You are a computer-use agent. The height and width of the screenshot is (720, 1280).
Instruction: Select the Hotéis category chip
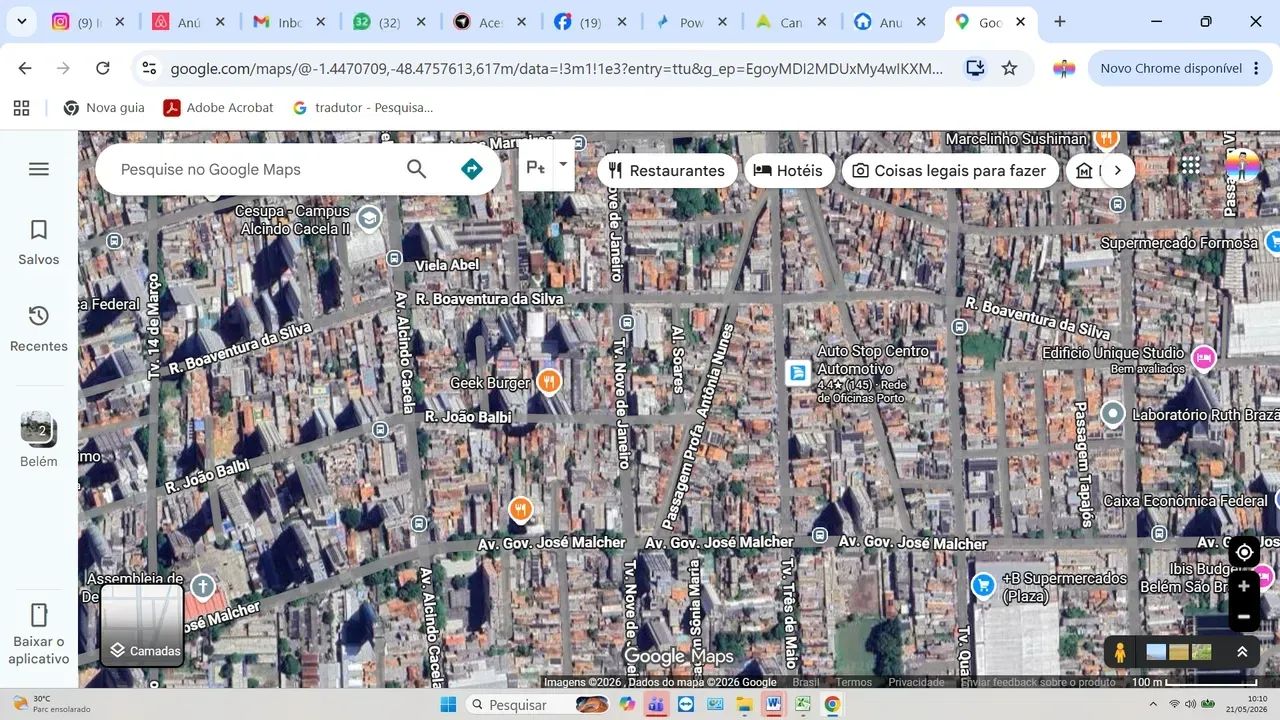tap(788, 170)
